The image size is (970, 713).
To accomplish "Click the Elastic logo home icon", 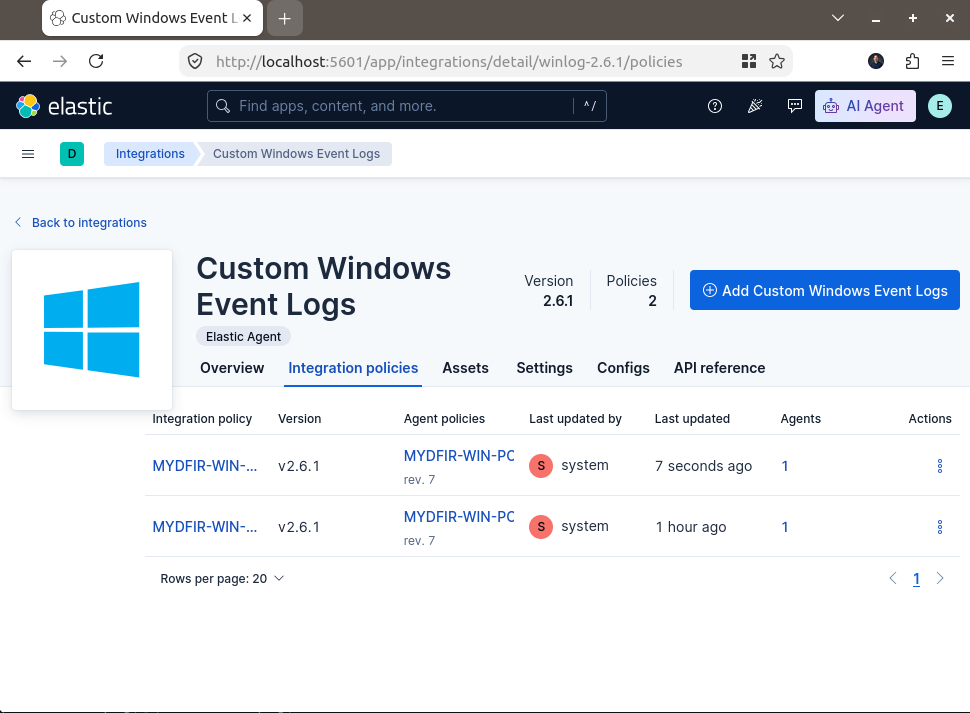I will tap(28, 106).
